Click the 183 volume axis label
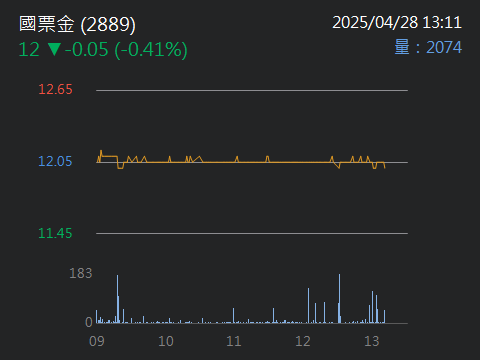This screenshot has width=480, height=360. click(81, 273)
